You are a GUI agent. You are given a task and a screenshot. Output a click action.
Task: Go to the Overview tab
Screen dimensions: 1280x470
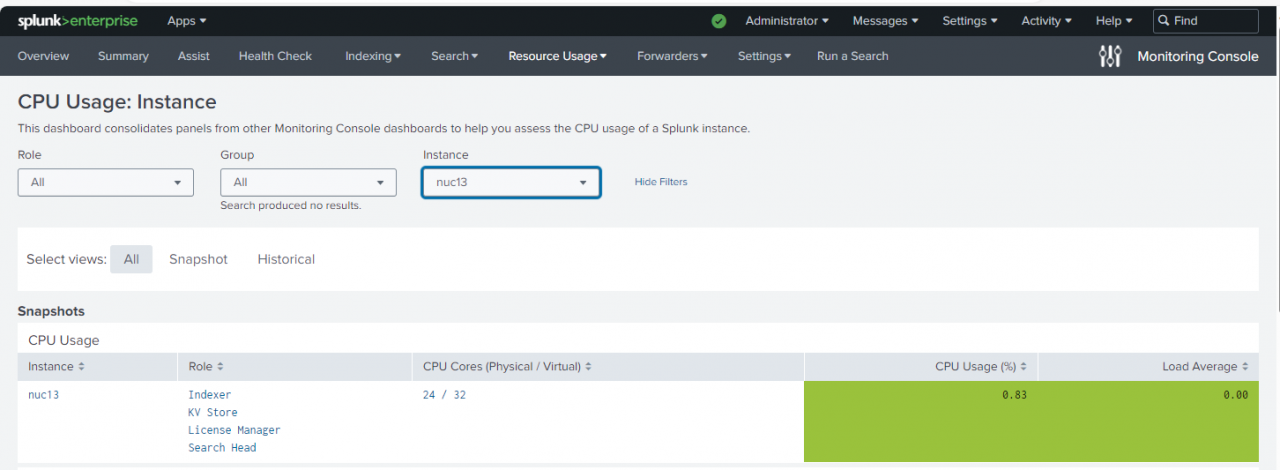click(44, 56)
